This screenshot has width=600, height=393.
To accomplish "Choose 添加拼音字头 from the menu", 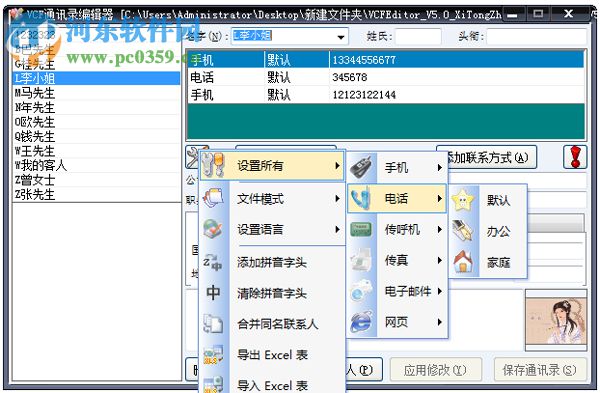I will tap(271, 262).
